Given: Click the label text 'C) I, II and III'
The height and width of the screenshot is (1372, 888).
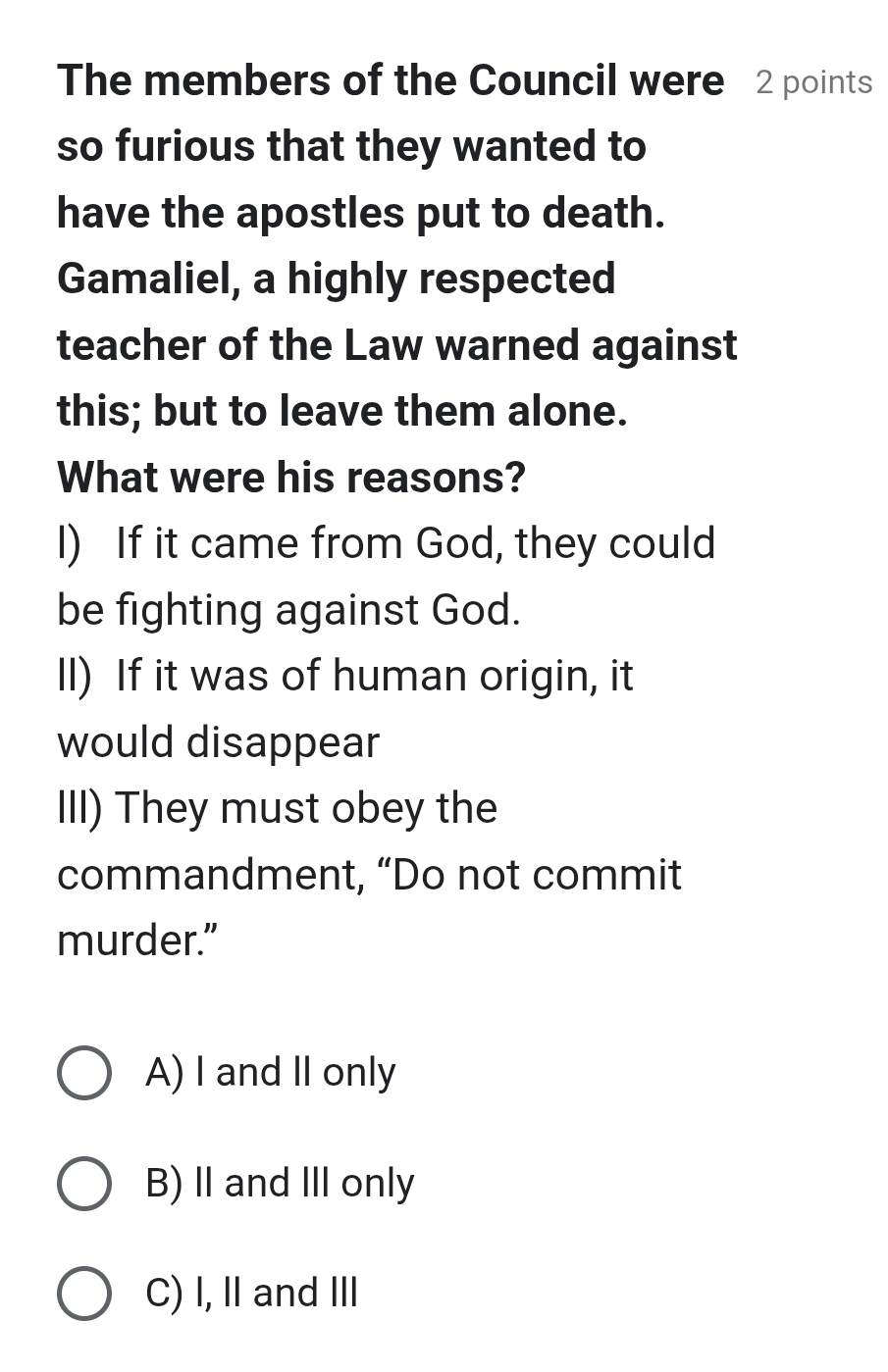Looking at the screenshot, I should [250, 1294].
